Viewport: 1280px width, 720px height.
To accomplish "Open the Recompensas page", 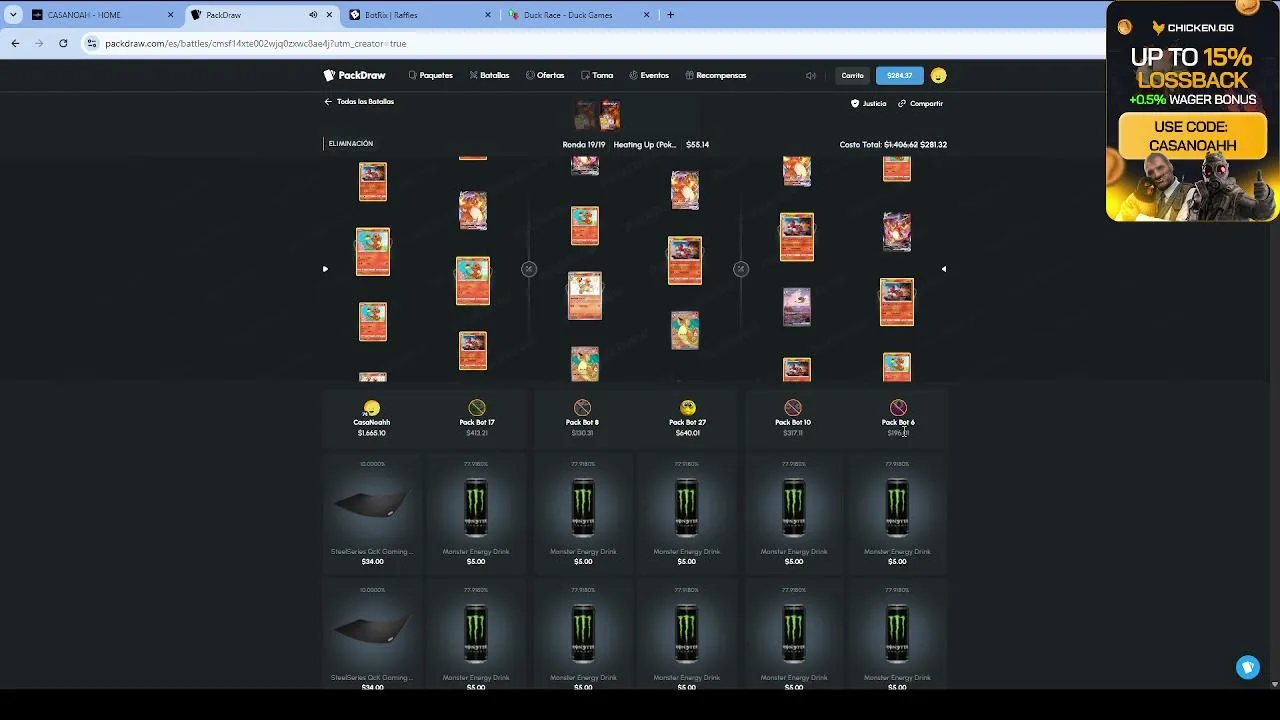I will [x=716, y=75].
